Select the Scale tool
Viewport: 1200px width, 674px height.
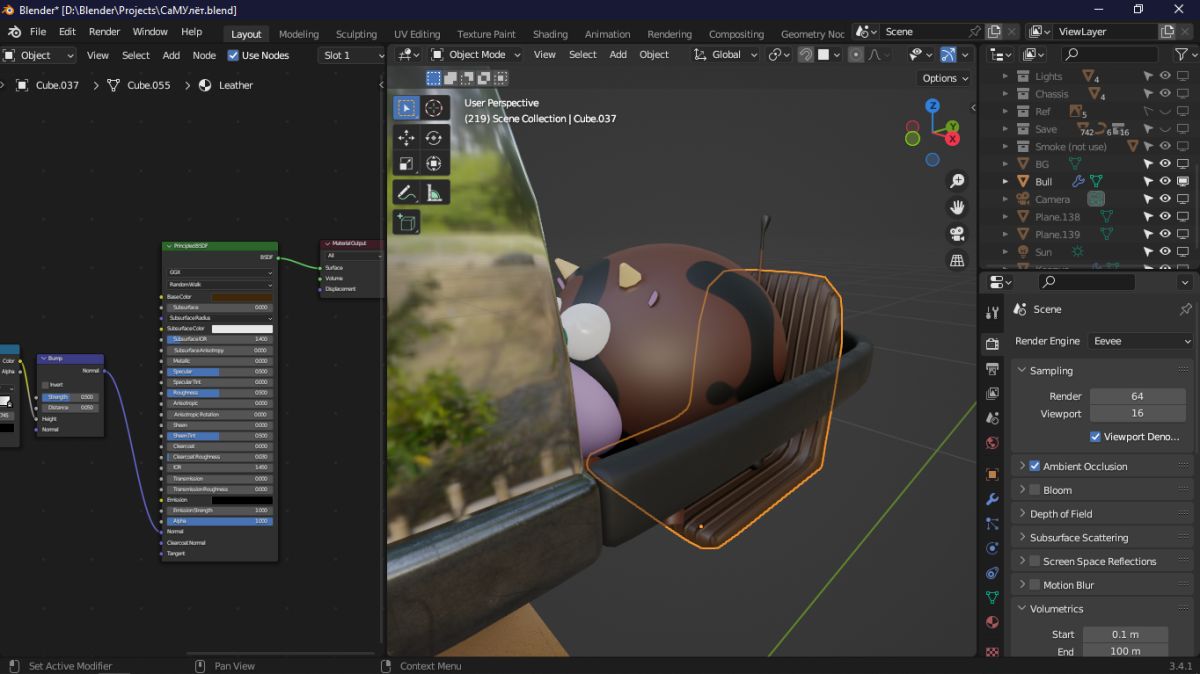pos(407,164)
